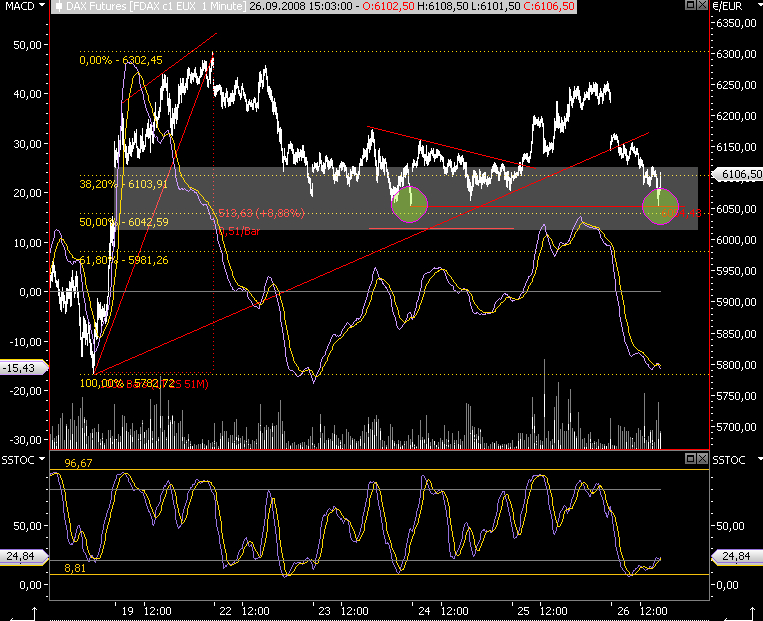Open the MACD indicator dropdown
763x621 pixels.
pyautogui.click(x=42, y=5)
